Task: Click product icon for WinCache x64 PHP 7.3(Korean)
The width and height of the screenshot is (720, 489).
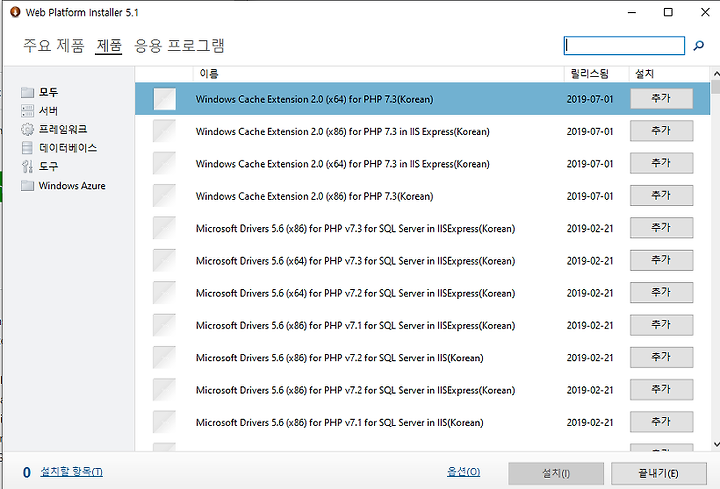Action: tap(164, 99)
